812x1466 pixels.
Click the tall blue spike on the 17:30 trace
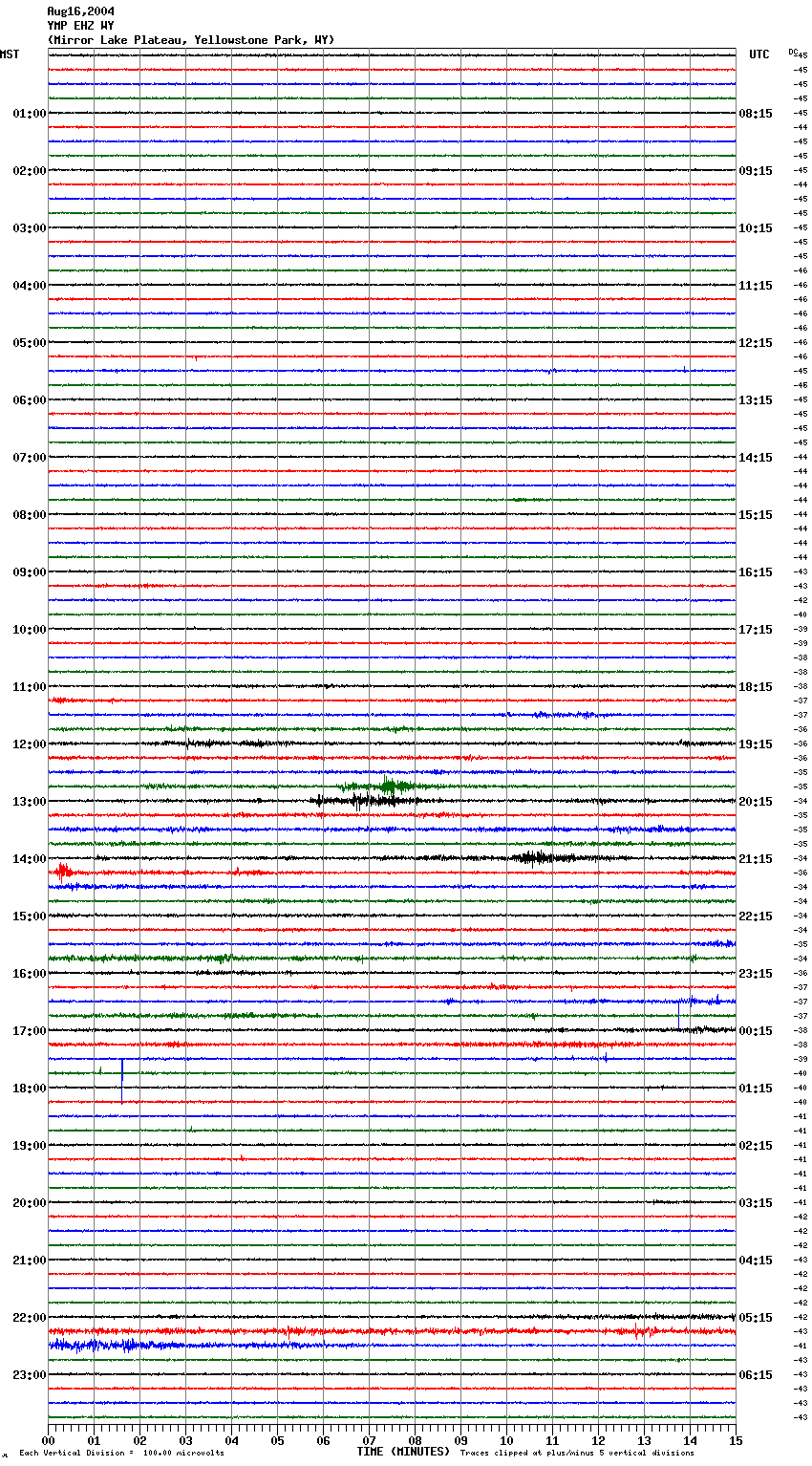[122, 1080]
